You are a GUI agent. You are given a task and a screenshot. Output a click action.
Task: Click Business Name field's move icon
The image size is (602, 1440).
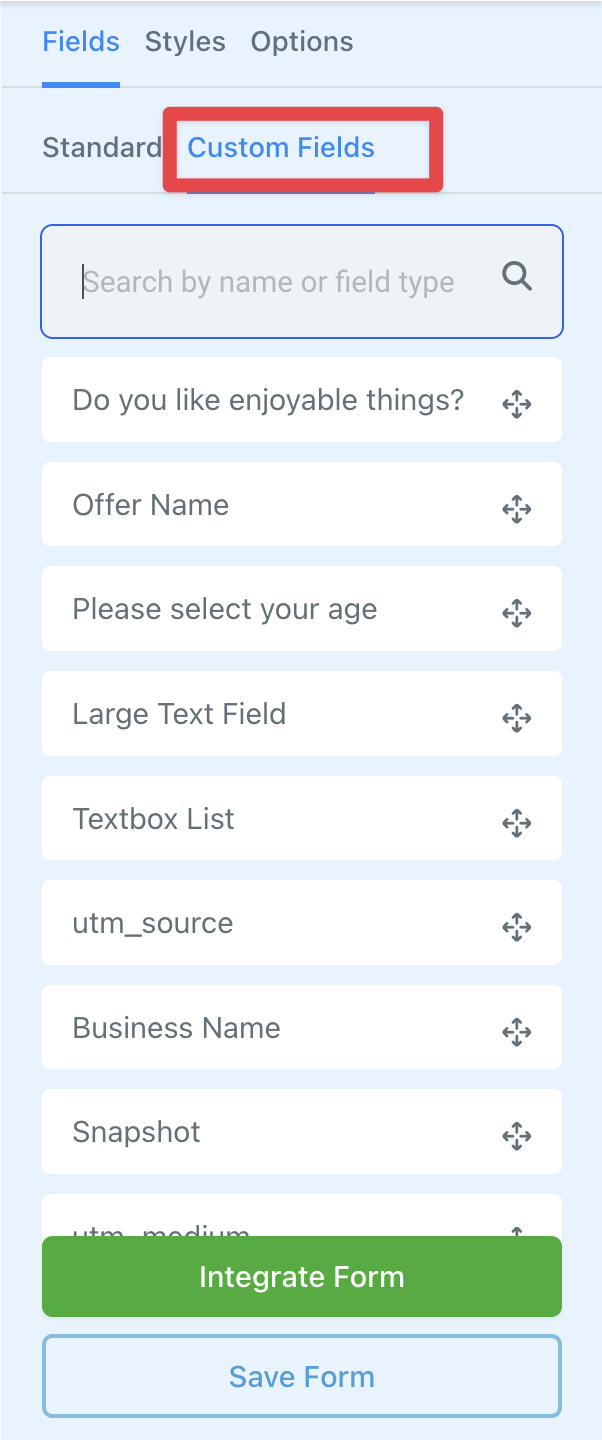516,1032
